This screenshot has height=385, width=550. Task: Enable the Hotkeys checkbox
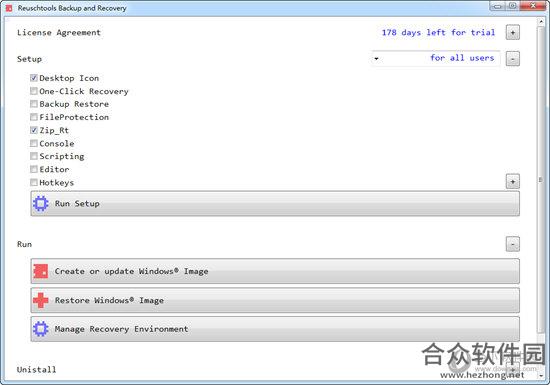pyautogui.click(x=34, y=182)
